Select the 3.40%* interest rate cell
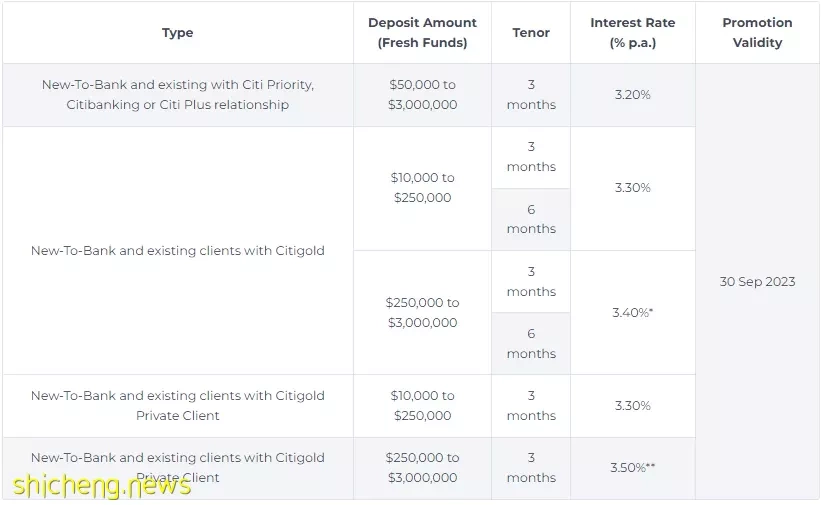This screenshot has height=505, width=823. point(632,312)
